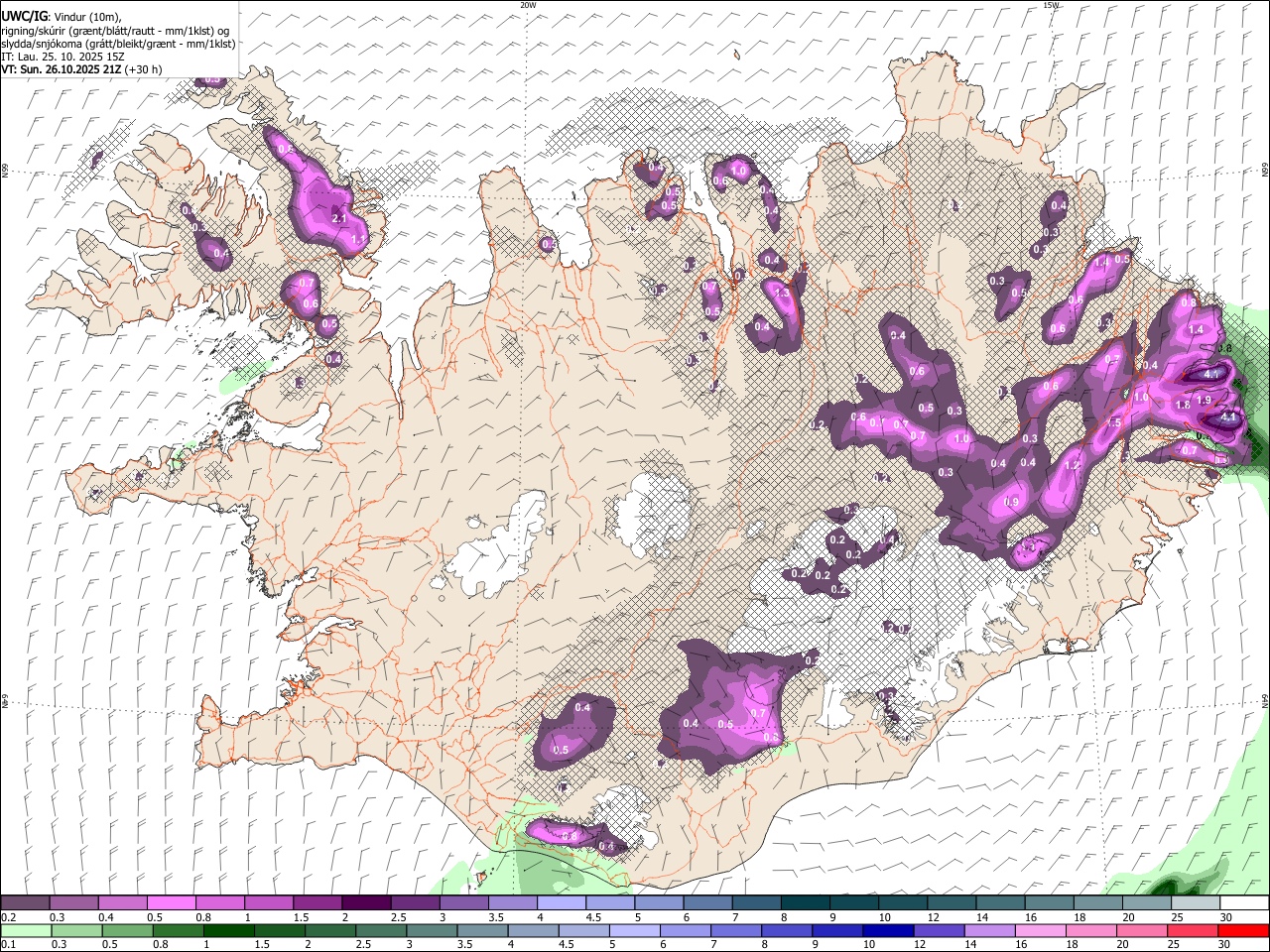
Task: Click the lower legend swatch between 25 and 30
Action: pos(1193,931)
